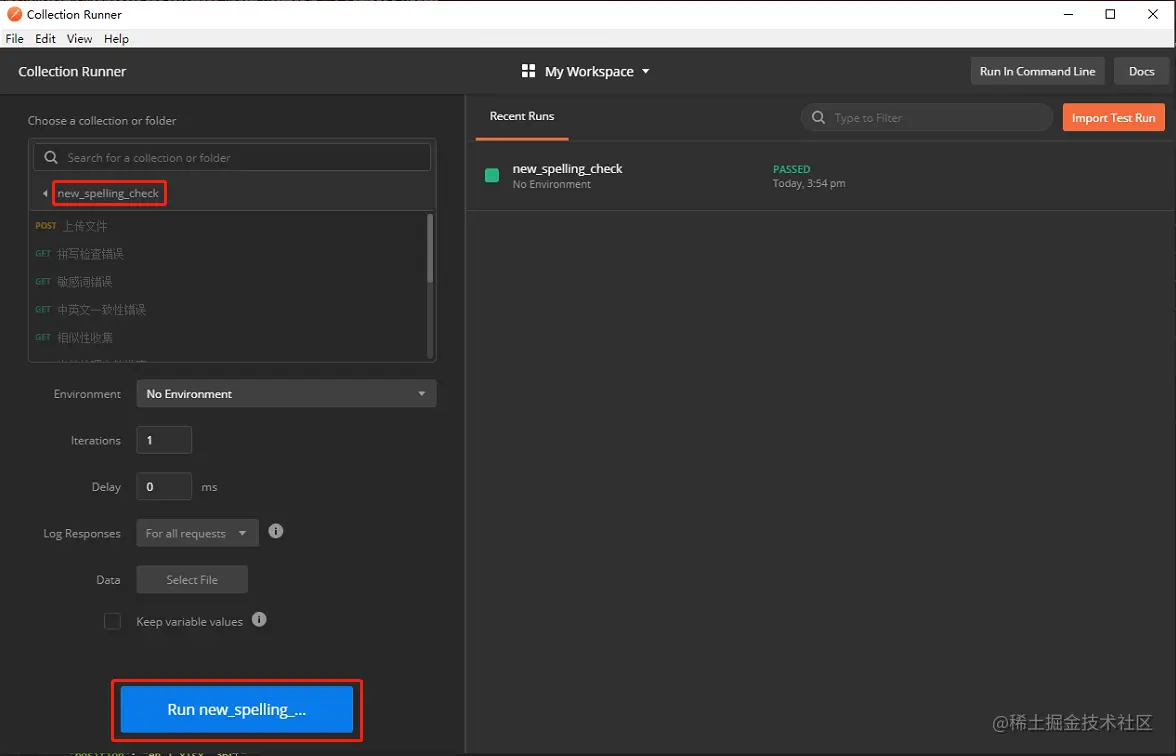Select the GET 拼写检查错误 request
Image resolution: width=1176 pixels, height=756 pixels.
pyautogui.click(x=228, y=254)
